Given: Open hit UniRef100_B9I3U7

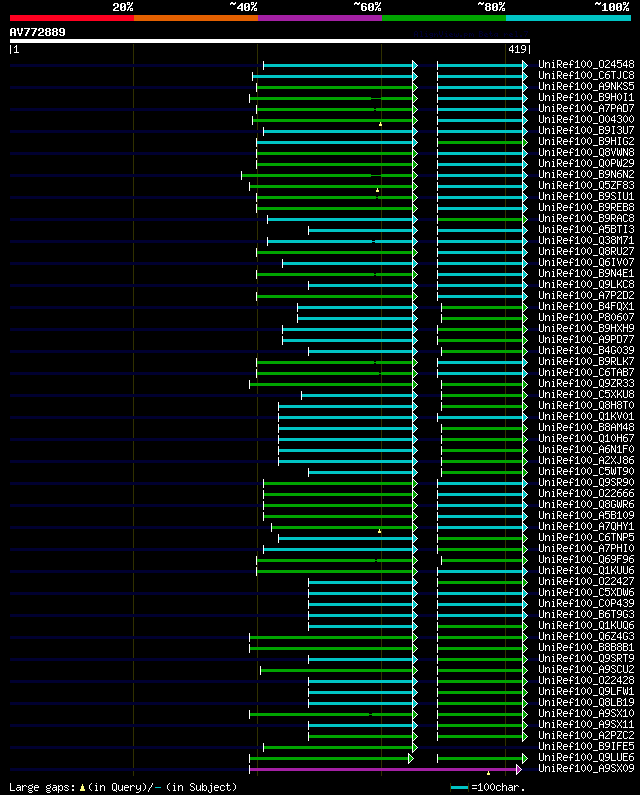Looking at the screenshot, I should [586, 130].
